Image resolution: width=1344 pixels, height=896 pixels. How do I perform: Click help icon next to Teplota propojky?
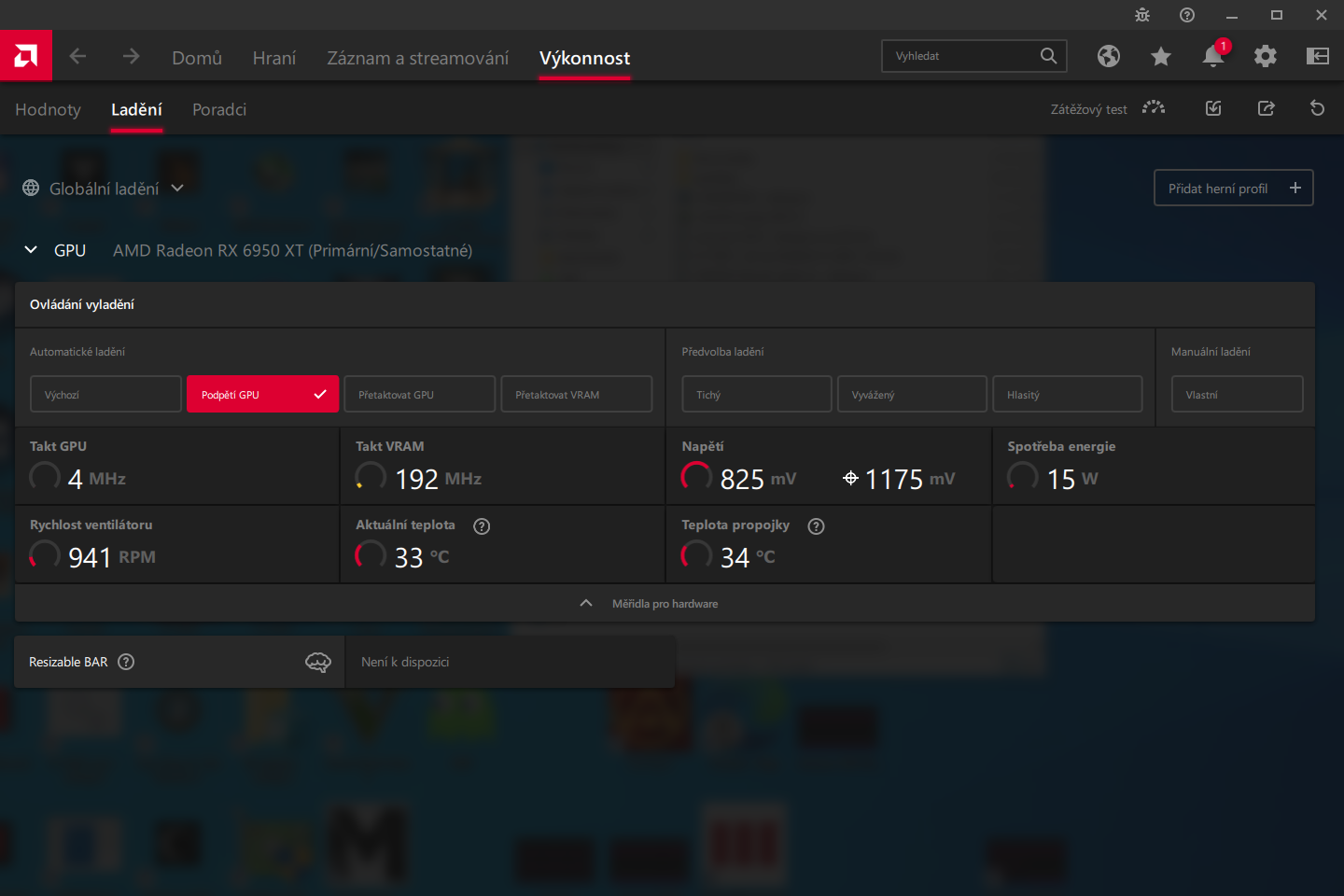[817, 526]
